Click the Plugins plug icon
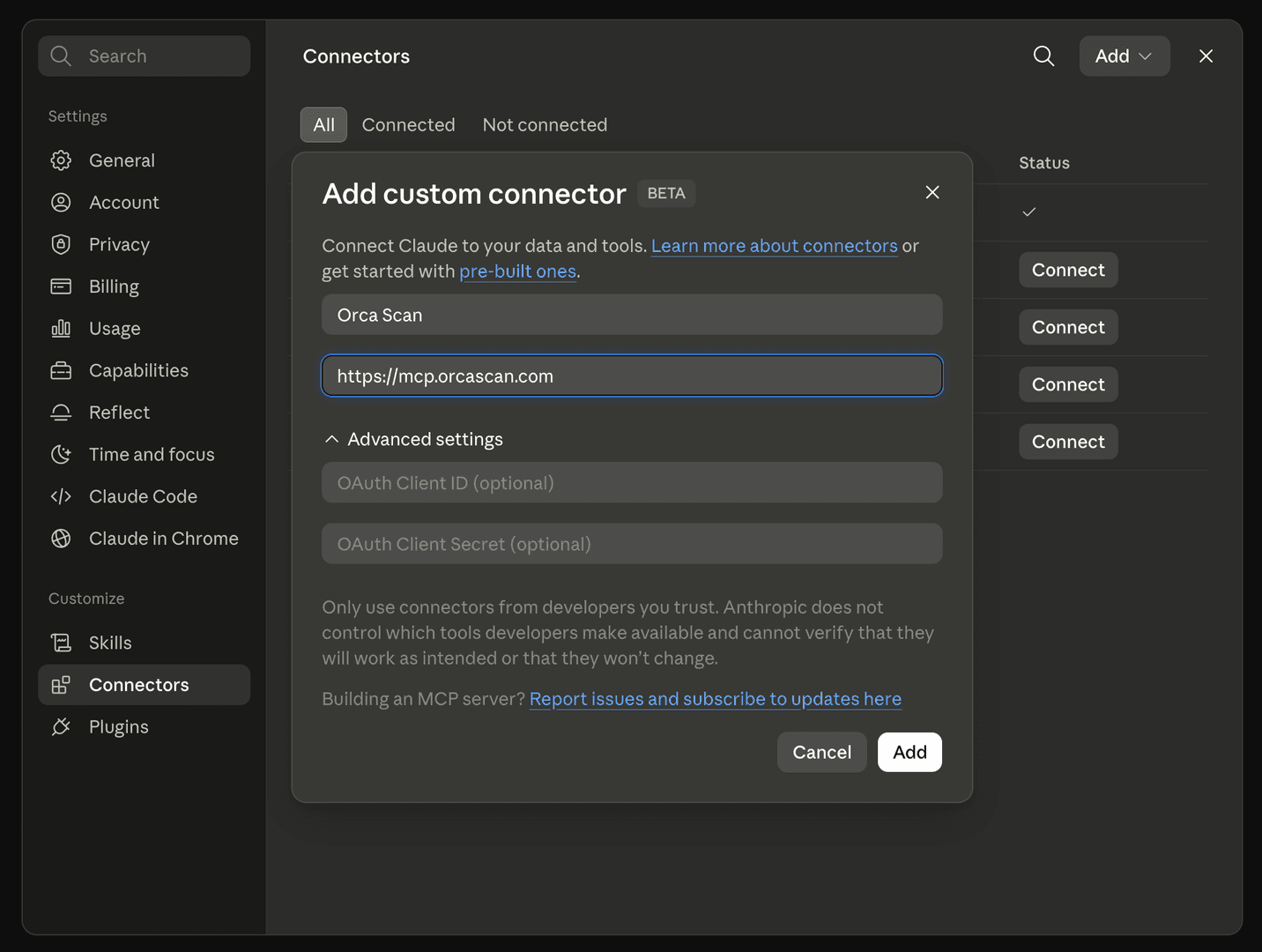Screen dimensions: 1262x952 (x=61, y=727)
